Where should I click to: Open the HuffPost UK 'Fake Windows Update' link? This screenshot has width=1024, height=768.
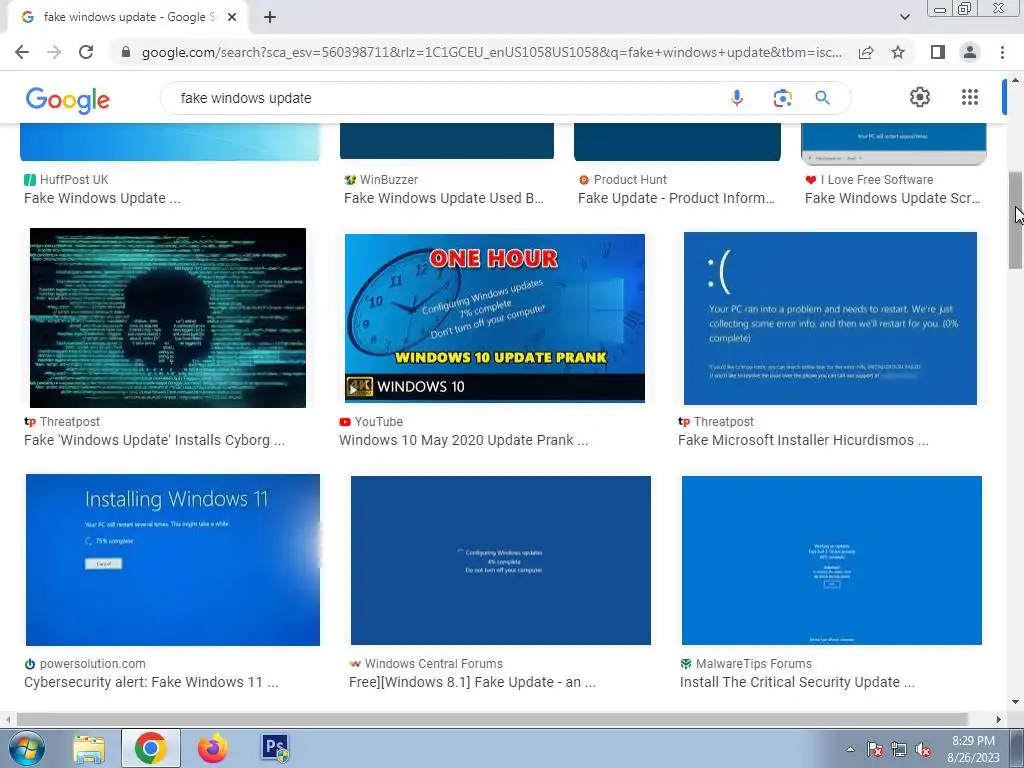click(103, 198)
